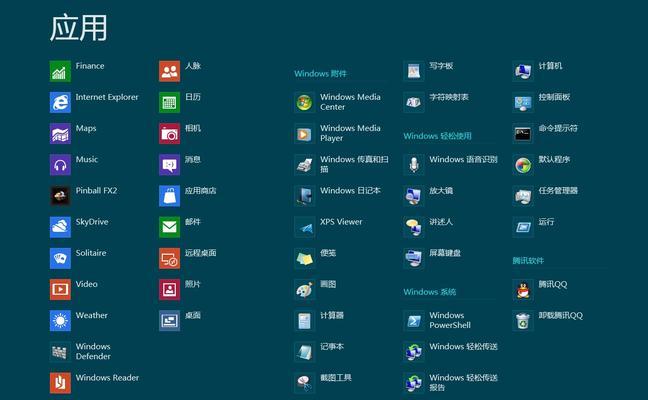Launch Windows Media Center icon
The image size is (648, 400).
coord(305,102)
